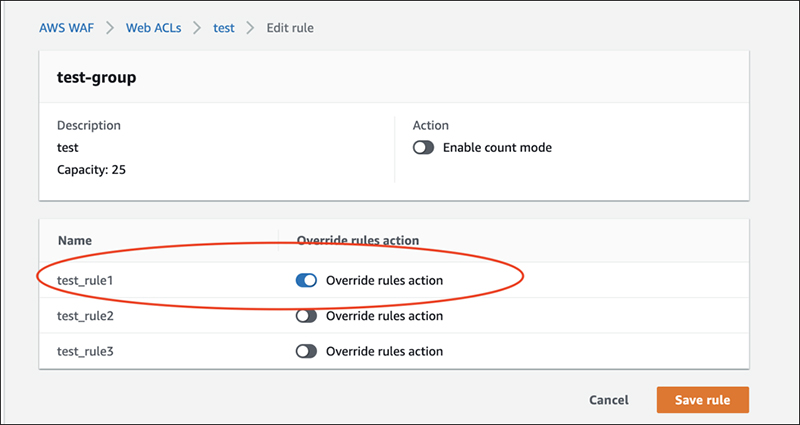Enable the count mode toggle
The image size is (800, 425).
coord(423,148)
